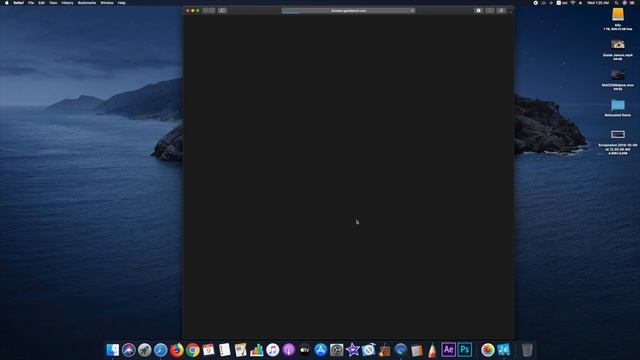Viewport: 640px width, 360px height.
Task: Stop loading via X in address bar
Action: (412, 11)
